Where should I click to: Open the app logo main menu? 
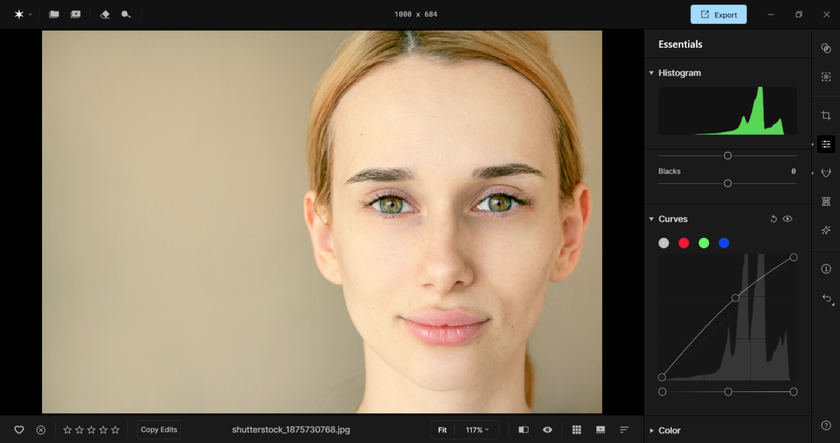[x=22, y=14]
